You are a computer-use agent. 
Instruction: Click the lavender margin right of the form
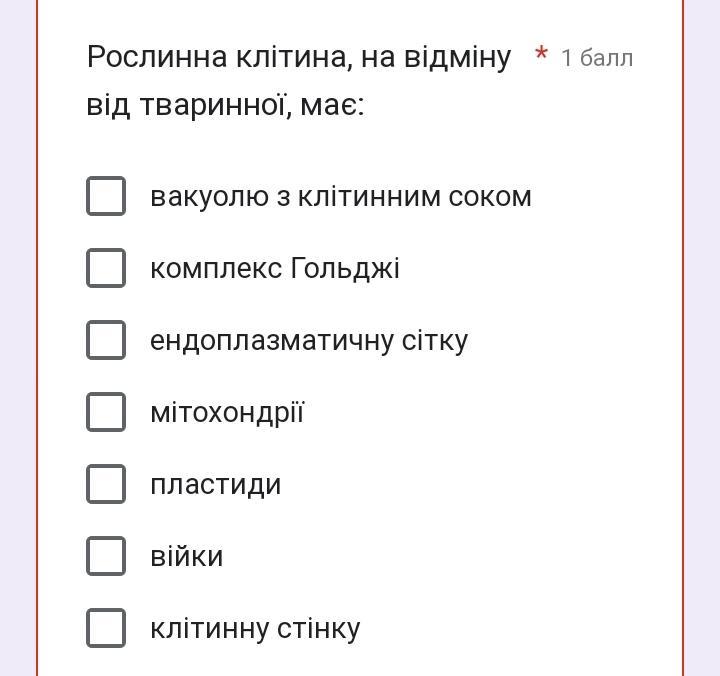tap(702, 338)
